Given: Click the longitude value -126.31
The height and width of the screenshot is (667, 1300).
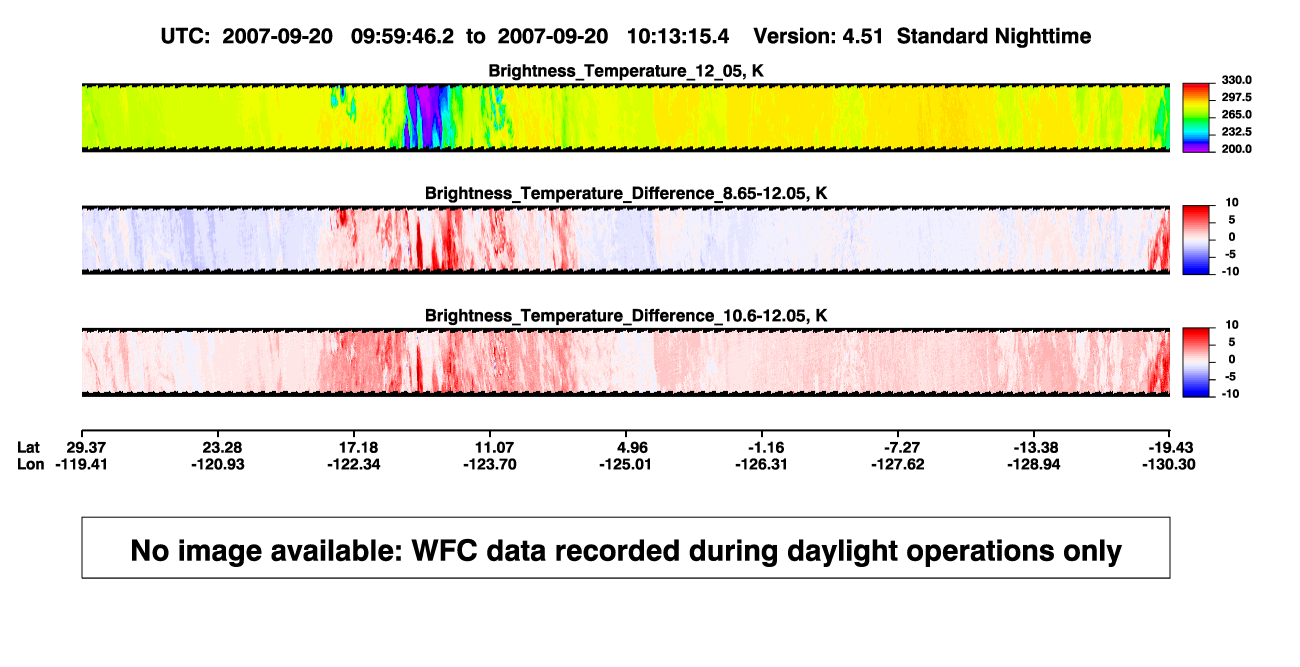Looking at the screenshot, I should pyautogui.click(x=760, y=464).
